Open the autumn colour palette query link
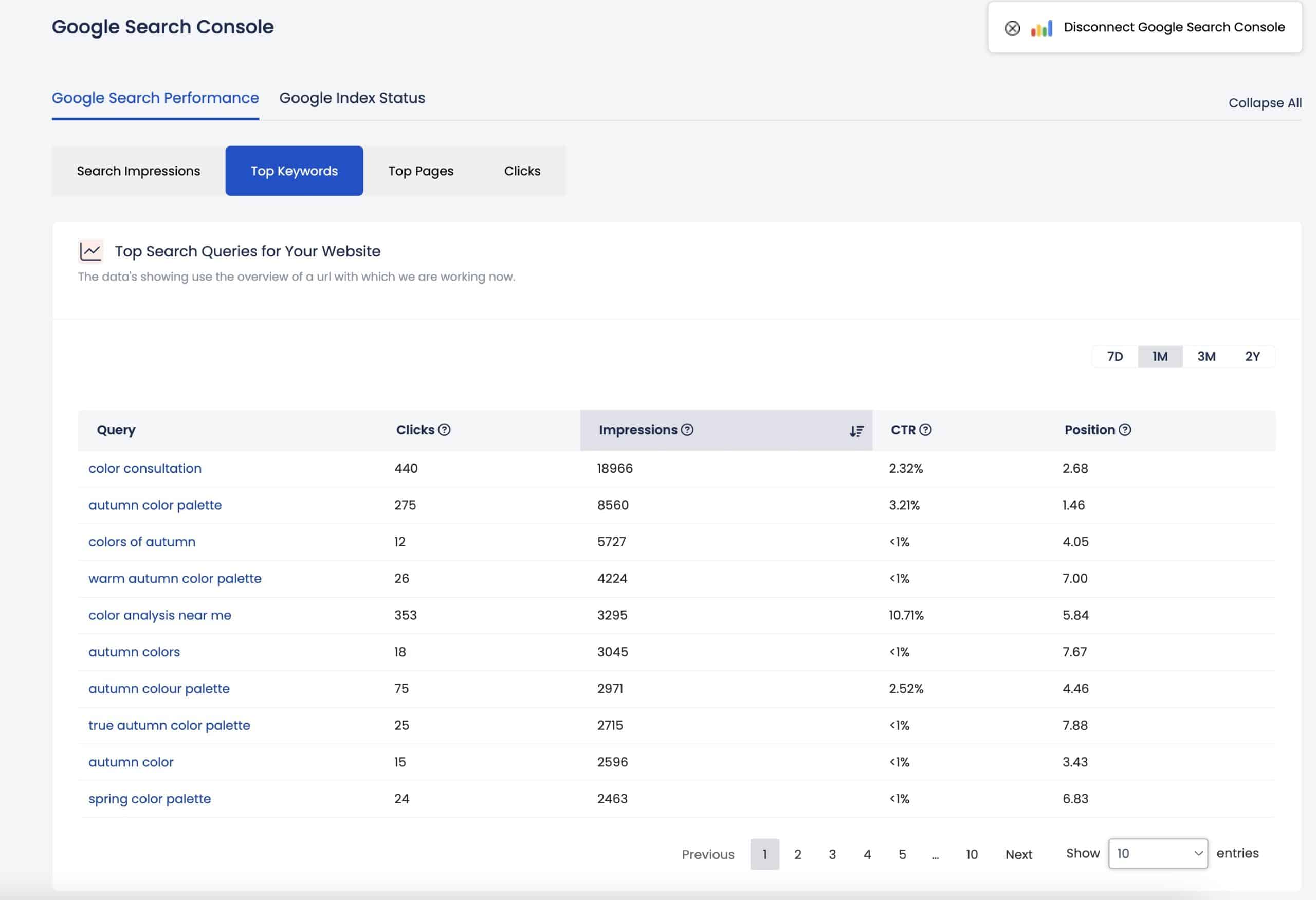This screenshot has height=900, width=1316. [159, 689]
